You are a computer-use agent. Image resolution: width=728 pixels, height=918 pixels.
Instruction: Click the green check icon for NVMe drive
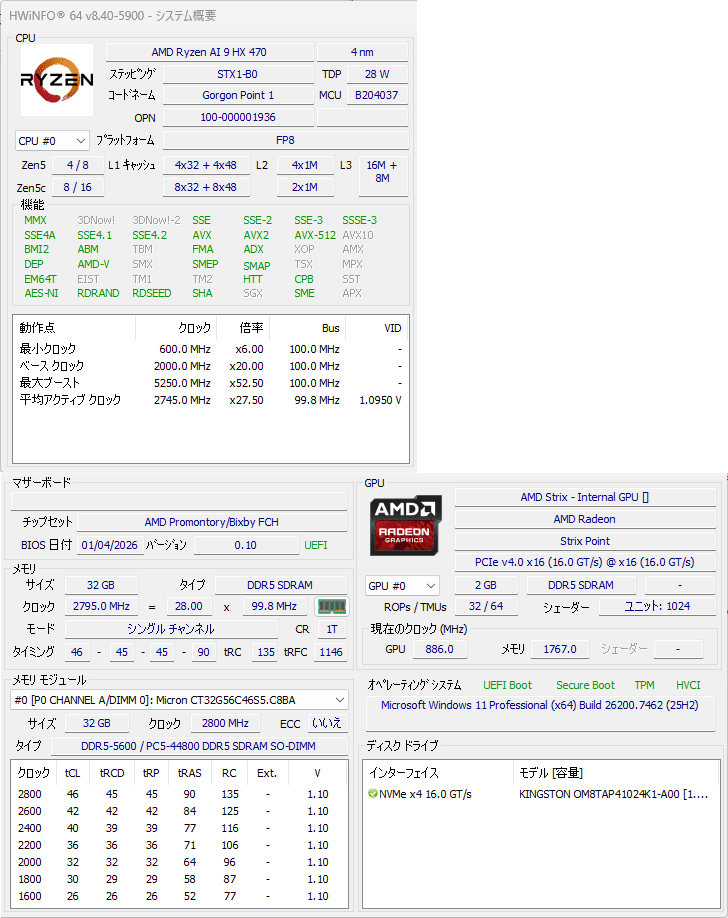[x=372, y=794]
